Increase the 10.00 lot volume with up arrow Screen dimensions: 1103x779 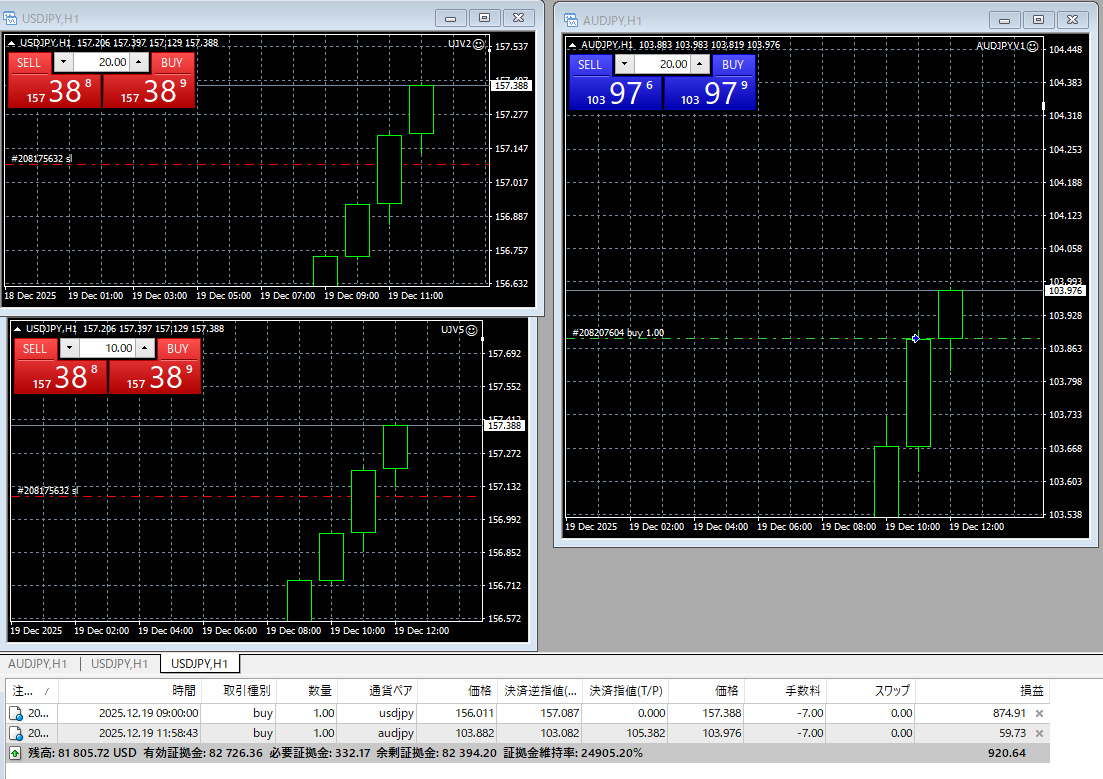(144, 349)
